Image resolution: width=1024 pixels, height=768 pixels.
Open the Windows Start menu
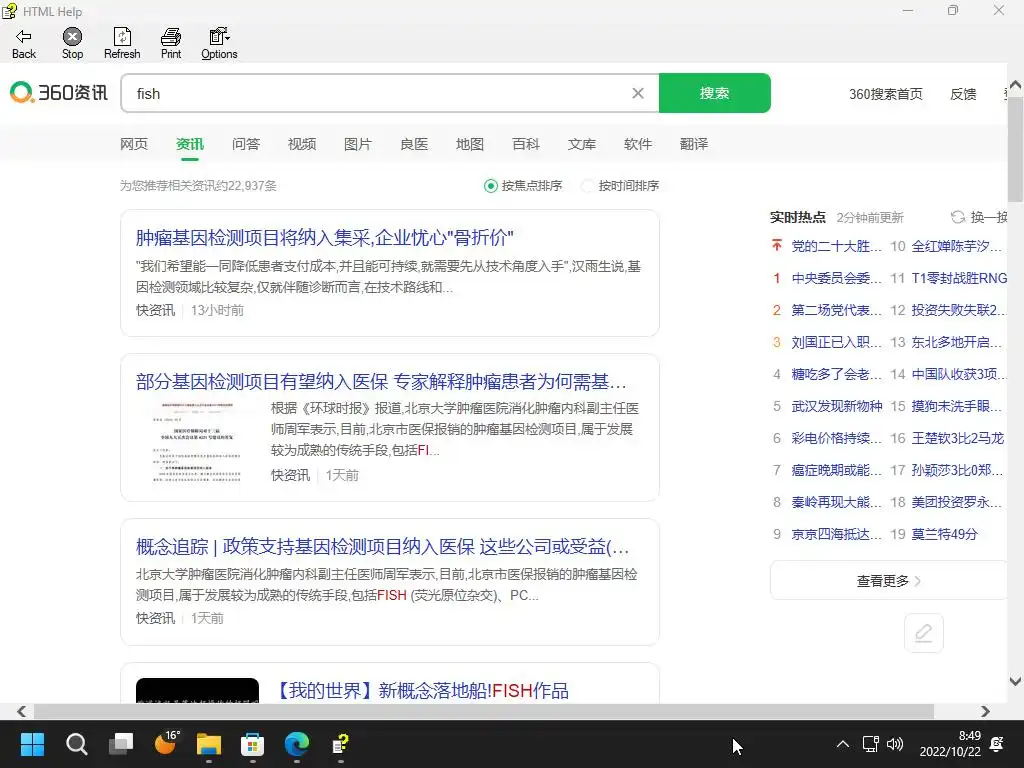(32, 744)
